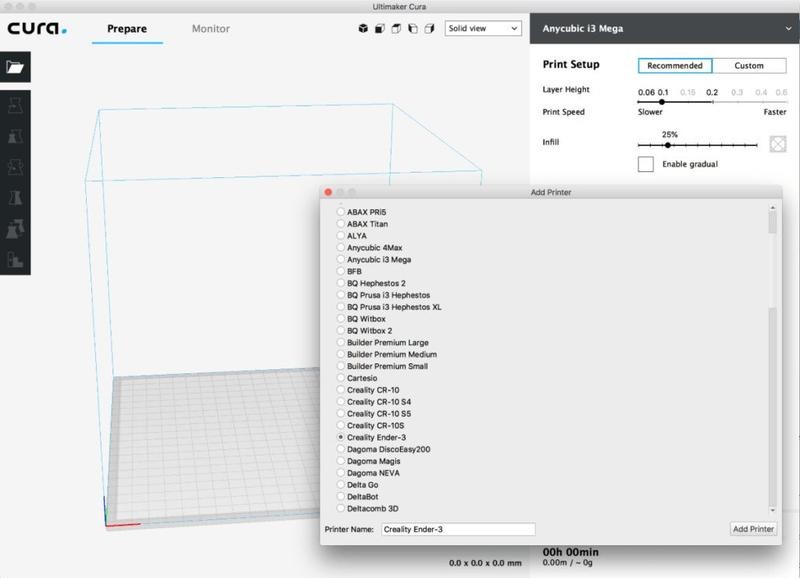Switch to the Monitor tab

click(210, 29)
